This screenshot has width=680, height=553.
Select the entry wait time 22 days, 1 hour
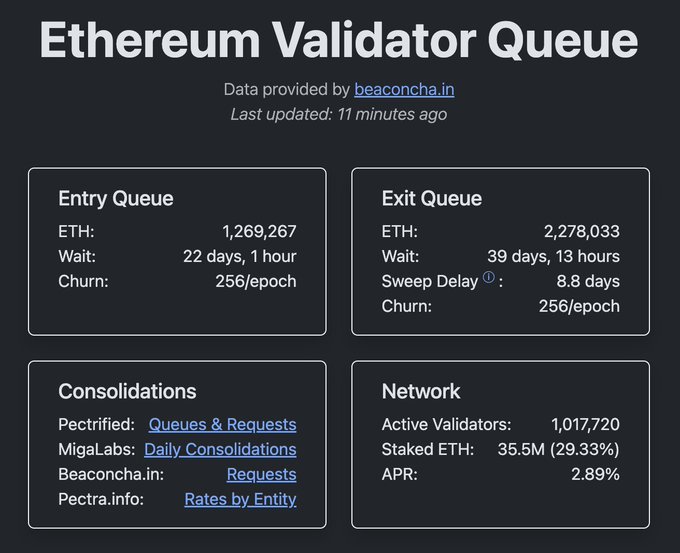pyautogui.click(x=240, y=256)
